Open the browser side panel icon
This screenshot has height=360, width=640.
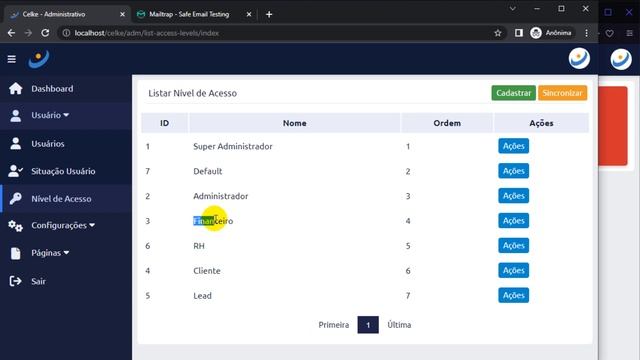[518, 33]
